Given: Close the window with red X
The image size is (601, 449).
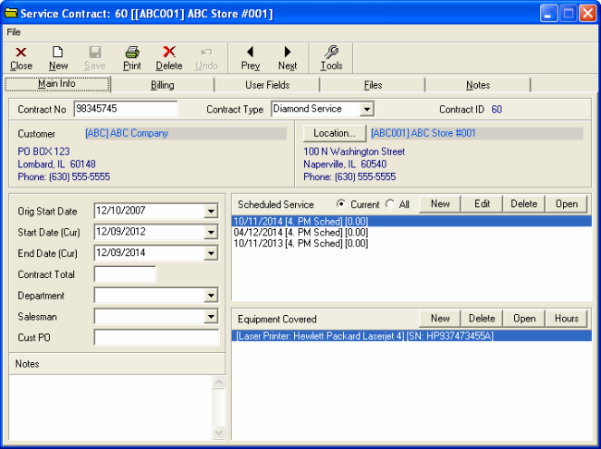Looking at the screenshot, I should coord(587,14).
